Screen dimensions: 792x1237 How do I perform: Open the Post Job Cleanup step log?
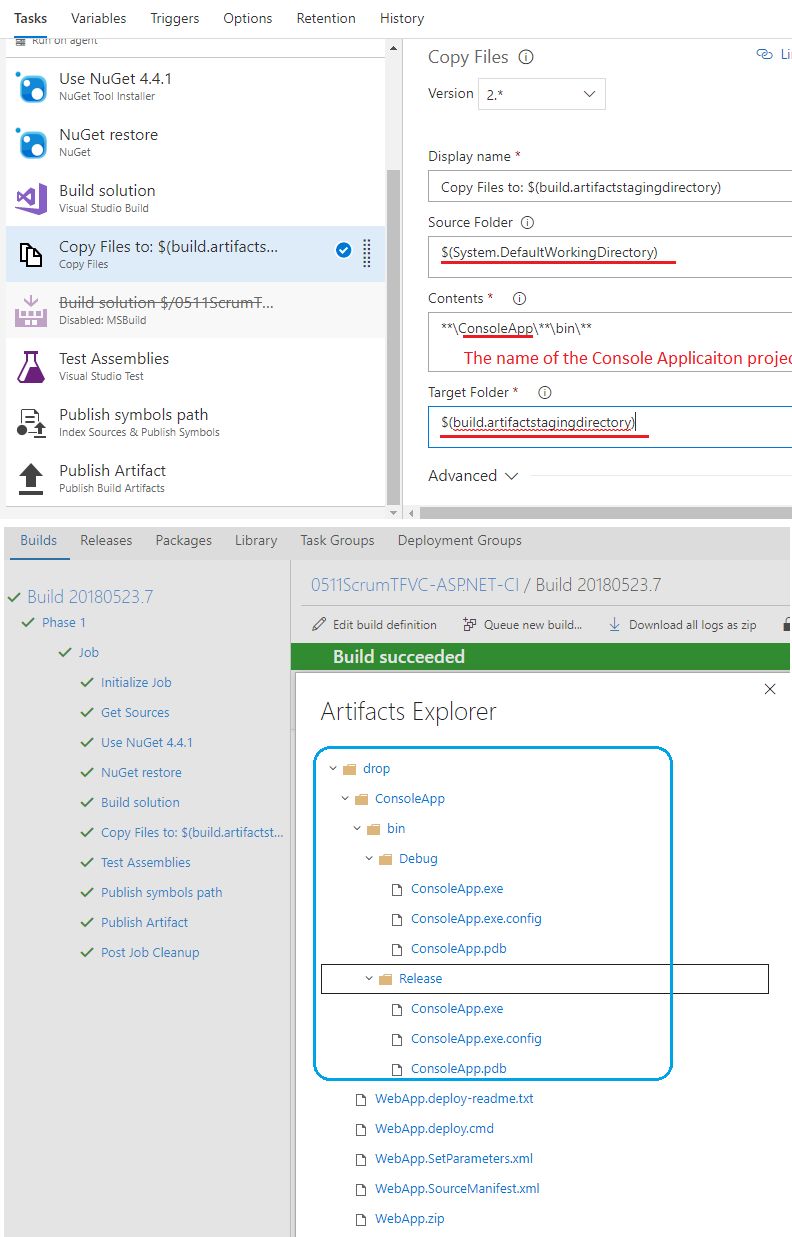pyautogui.click(x=150, y=952)
